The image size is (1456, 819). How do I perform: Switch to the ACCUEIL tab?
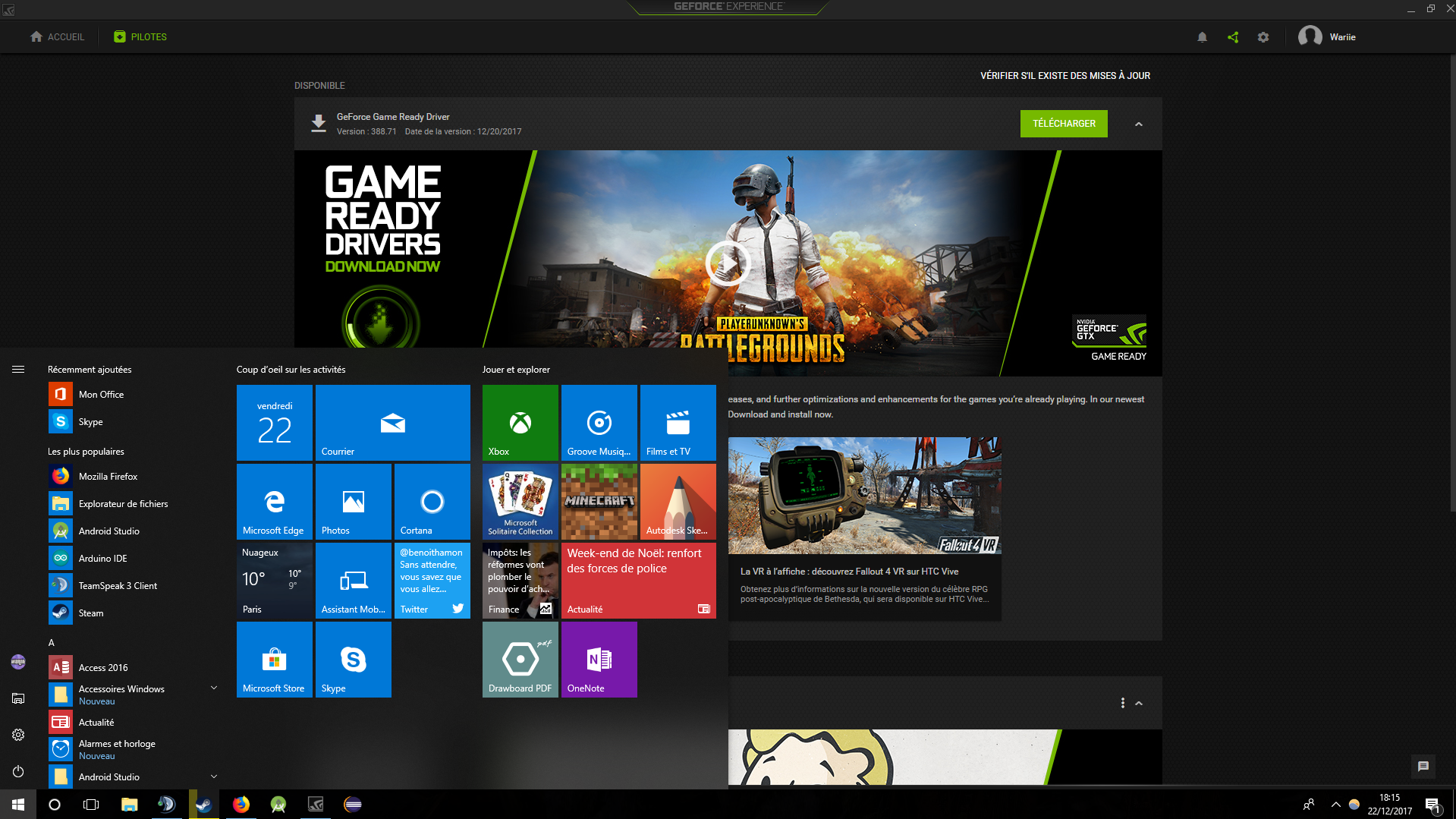57,36
